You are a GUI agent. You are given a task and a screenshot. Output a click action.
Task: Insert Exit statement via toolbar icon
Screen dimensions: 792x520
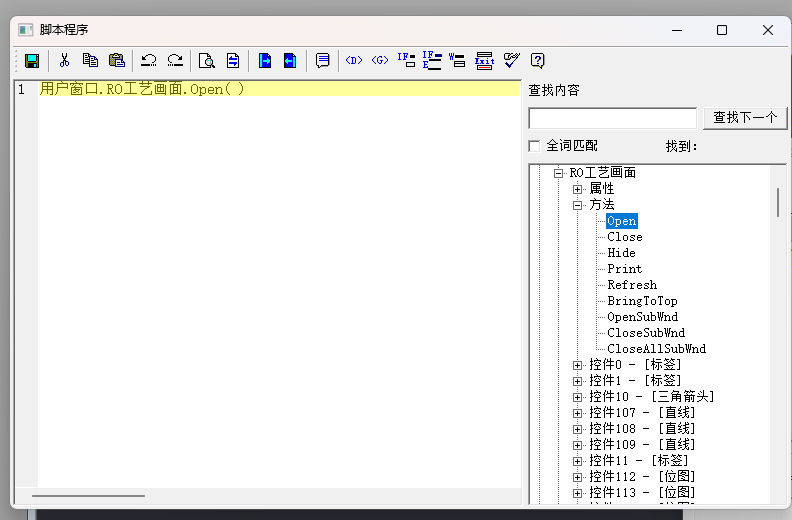click(484, 60)
